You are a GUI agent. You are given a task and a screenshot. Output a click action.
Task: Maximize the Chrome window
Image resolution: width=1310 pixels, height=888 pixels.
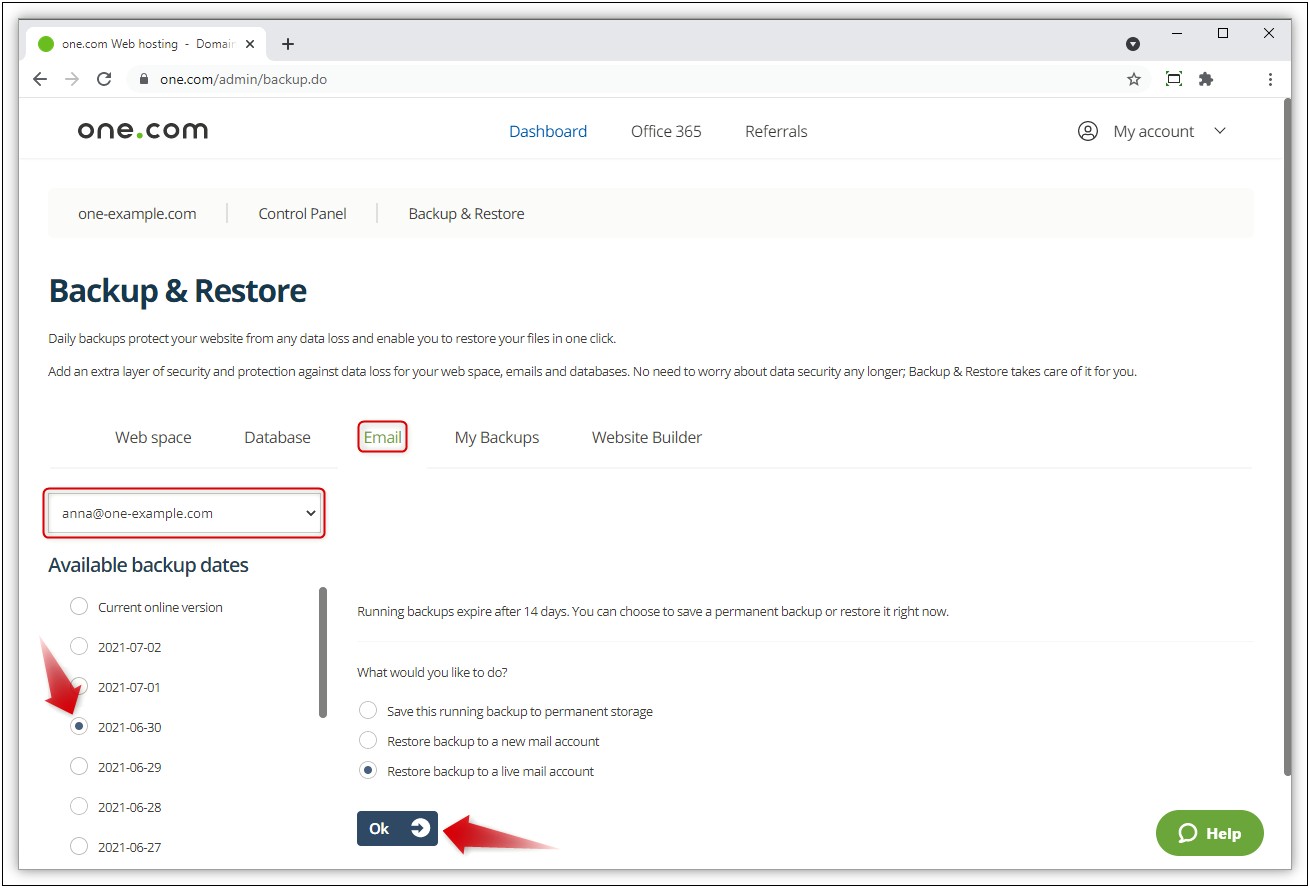(x=1223, y=33)
